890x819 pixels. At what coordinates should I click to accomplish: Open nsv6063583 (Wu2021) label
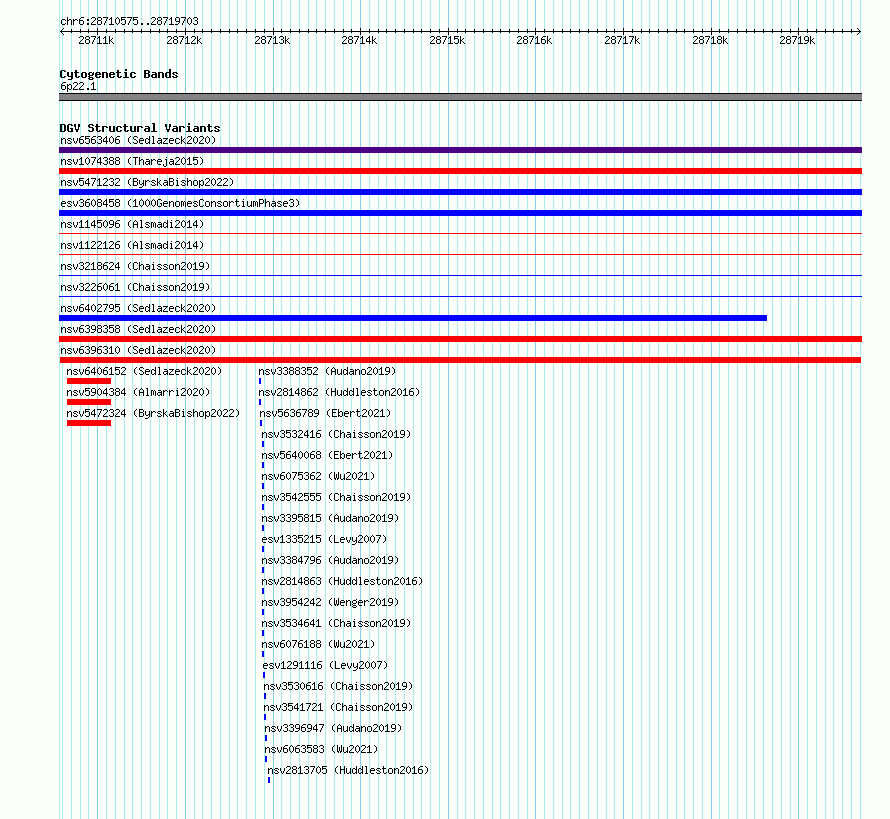point(321,749)
